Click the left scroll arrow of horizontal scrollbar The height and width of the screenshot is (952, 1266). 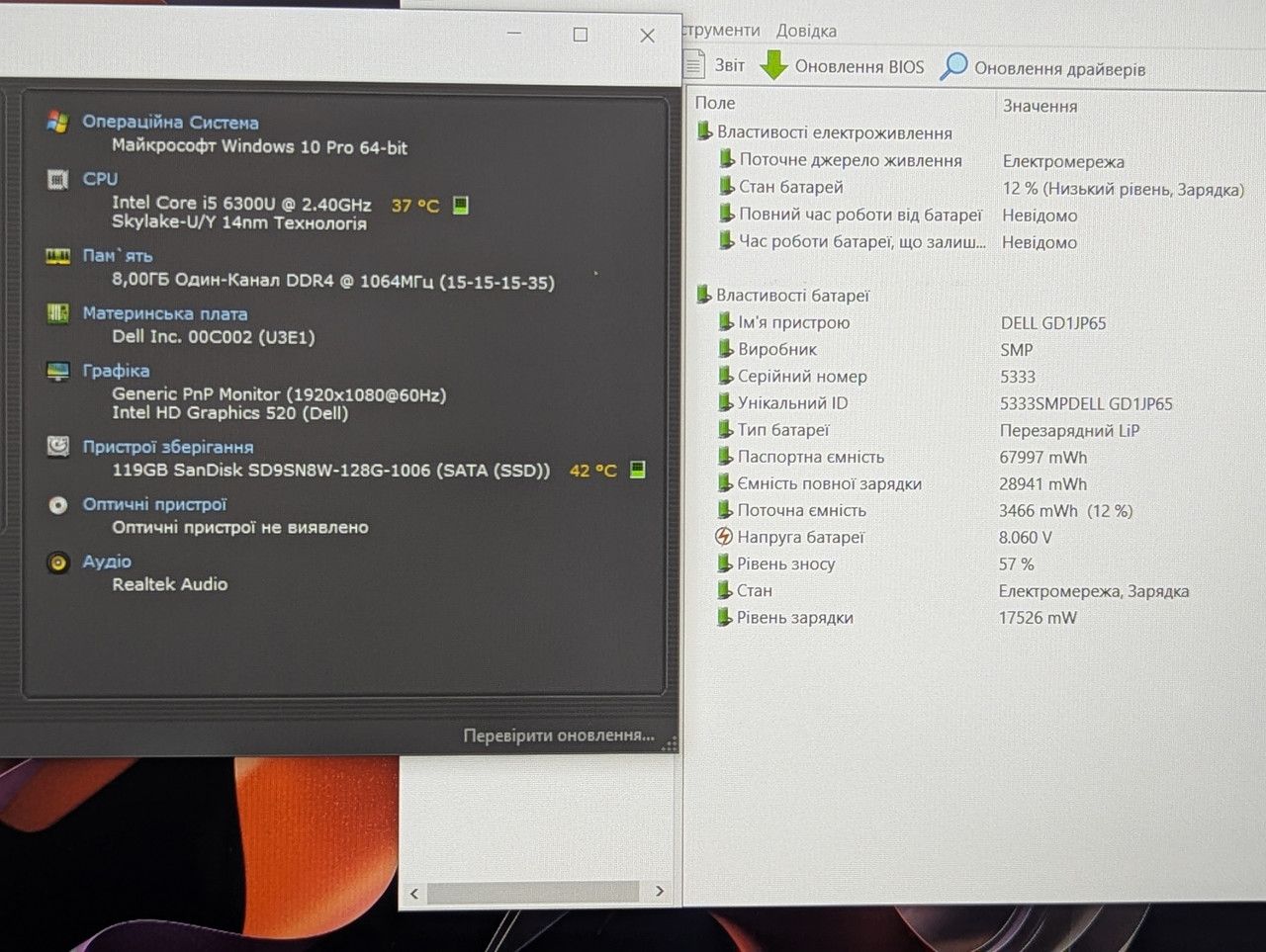(x=414, y=894)
